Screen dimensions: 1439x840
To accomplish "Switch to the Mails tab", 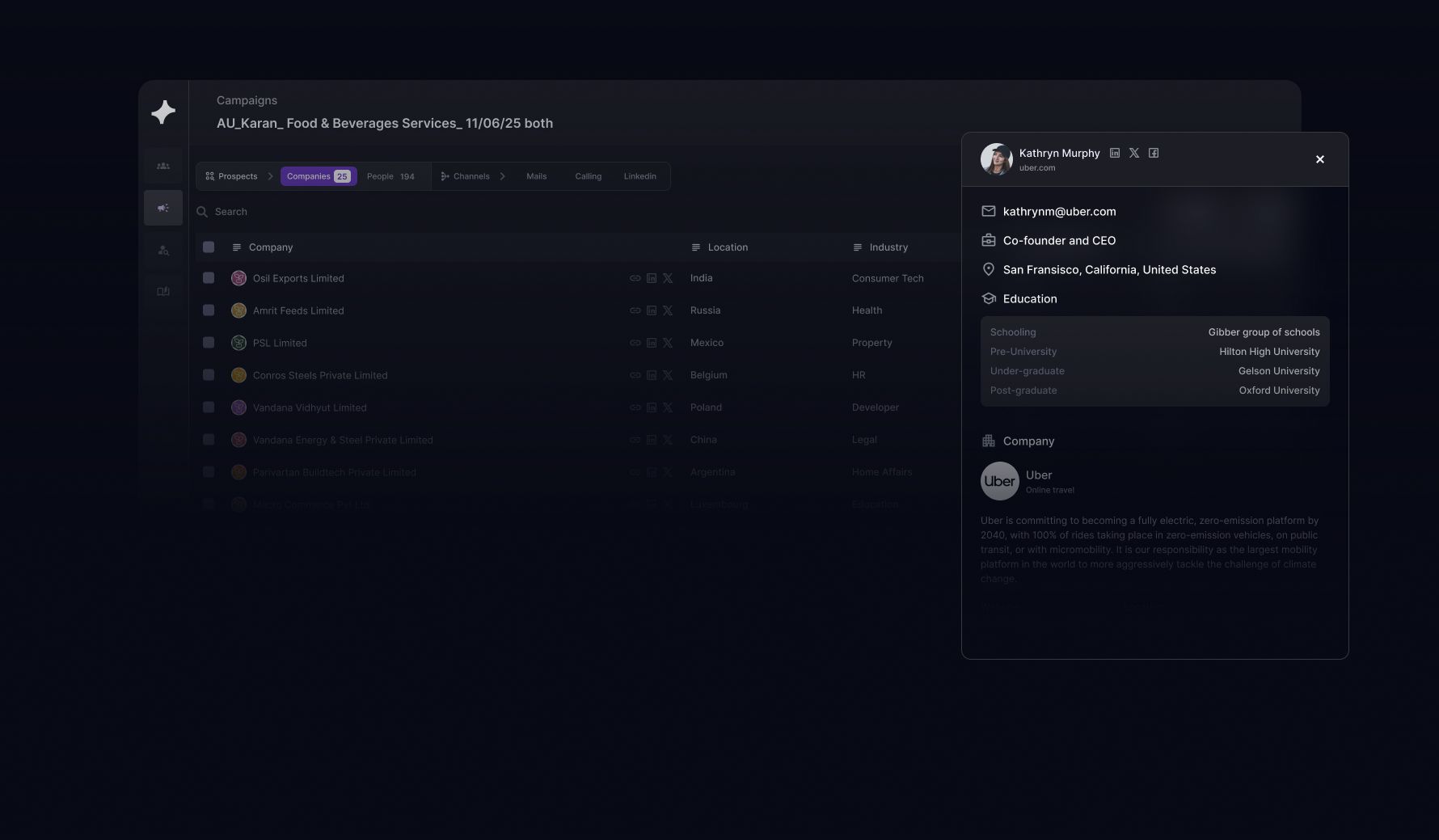I will (x=536, y=176).
